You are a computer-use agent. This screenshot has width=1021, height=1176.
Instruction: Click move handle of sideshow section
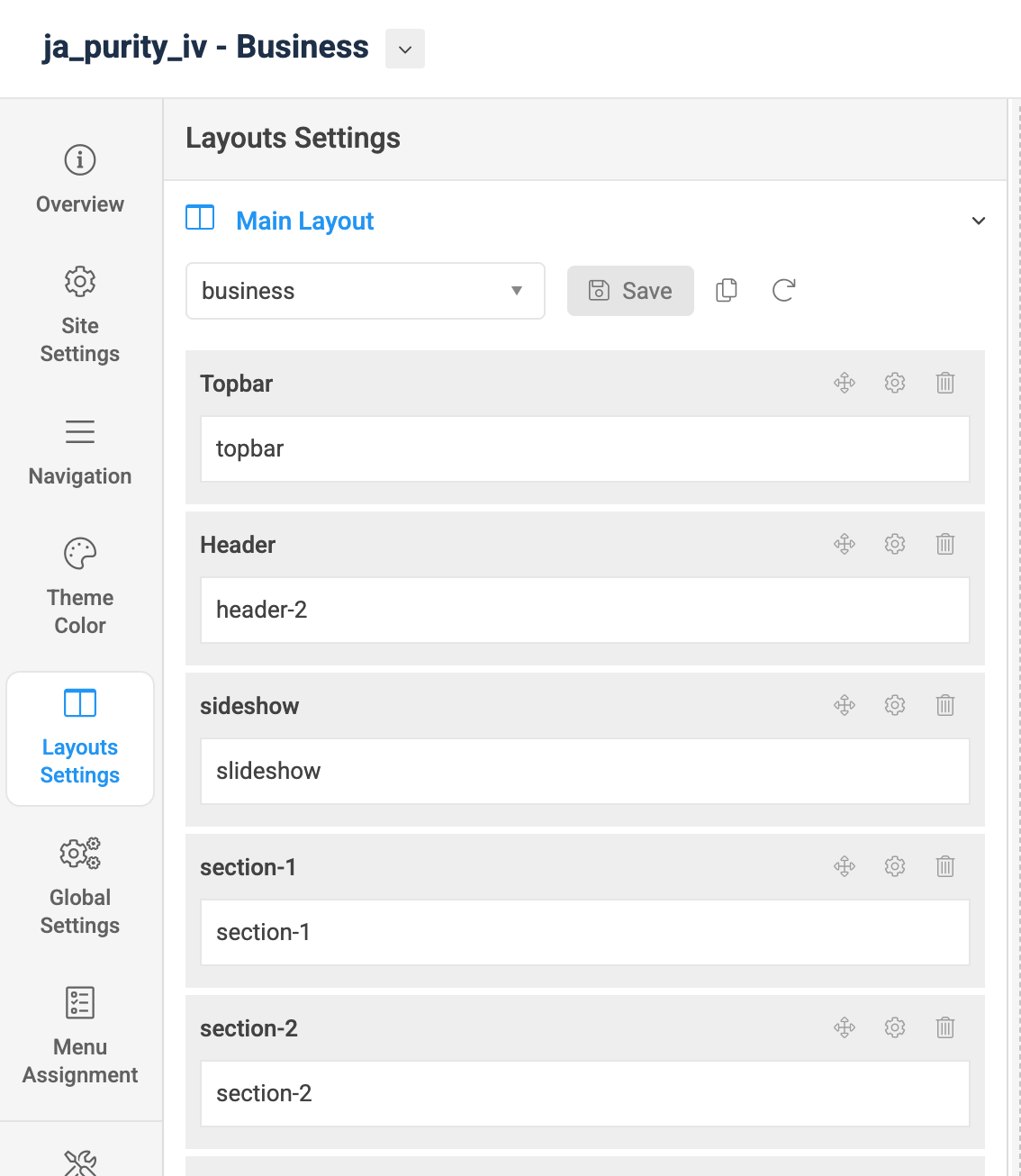(845, 705)
